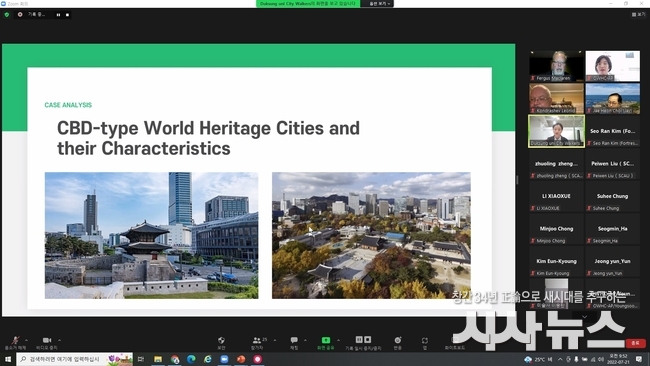
Task: Pause recording via top-left pause icon
Action: pyautogui.click(x=58, y=15)
